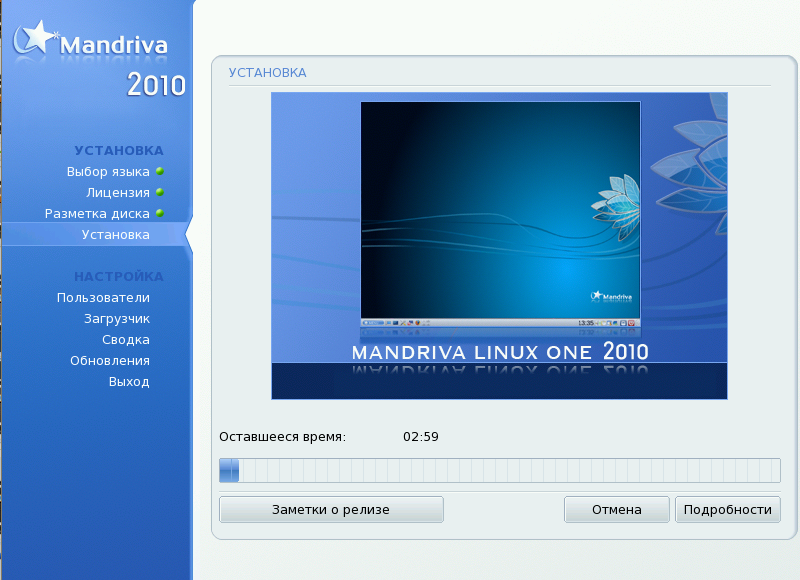
Task: Click the УСТАНОВКА section header in sidebar
Action: coord(119,150)
